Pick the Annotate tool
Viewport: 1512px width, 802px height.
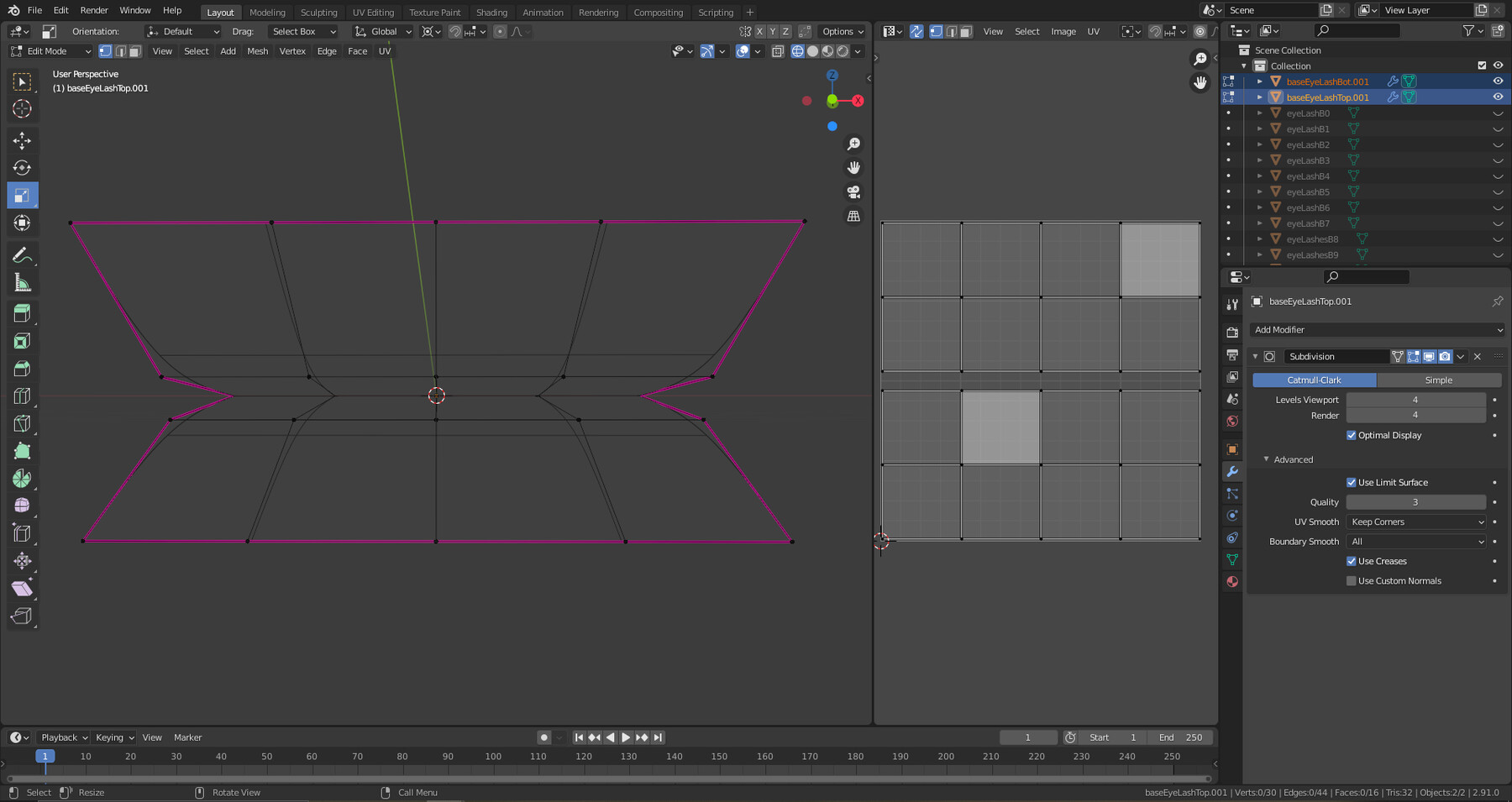pyautogui.click(x=23, y=255)
